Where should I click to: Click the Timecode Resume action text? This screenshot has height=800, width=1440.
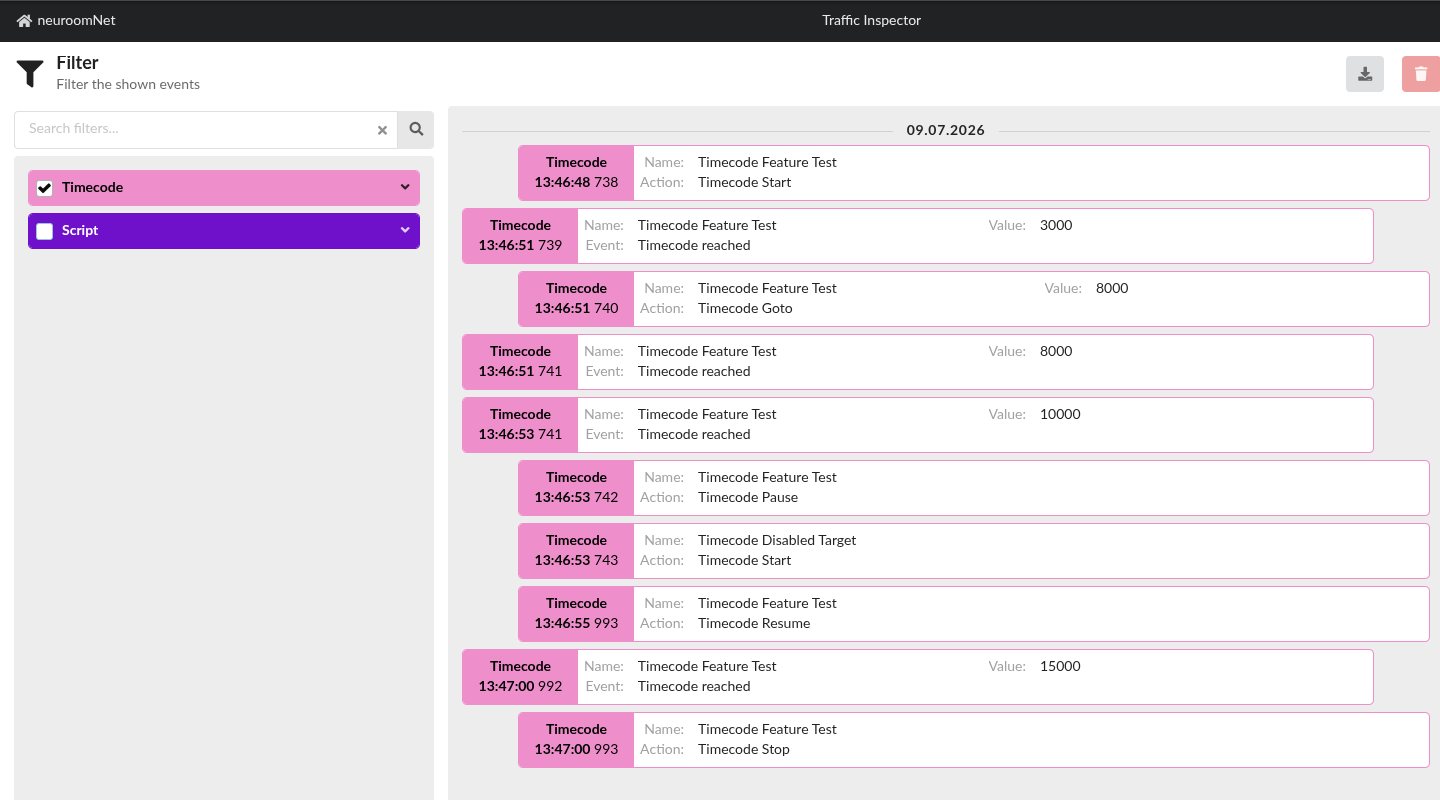[x=754, y=624]
